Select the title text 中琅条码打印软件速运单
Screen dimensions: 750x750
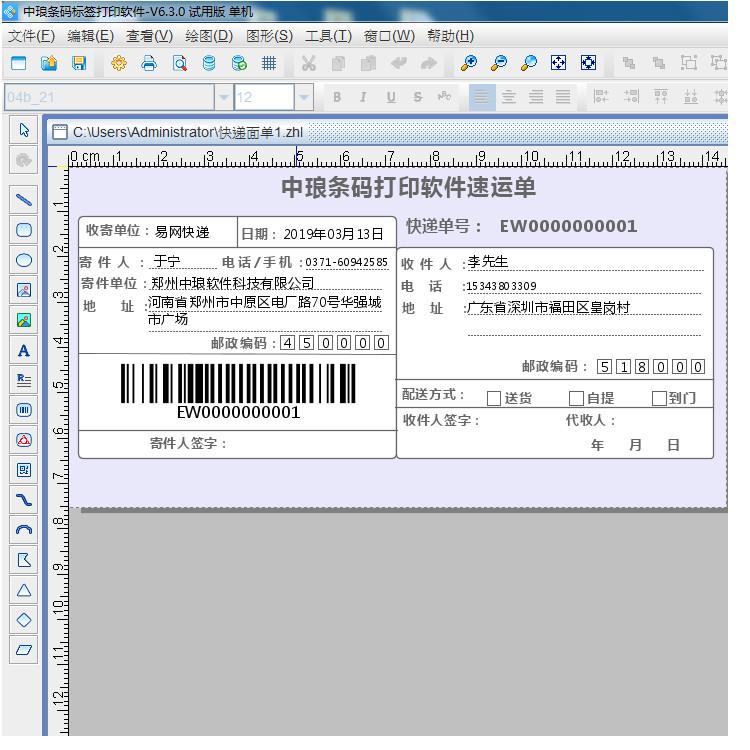(408, 187)
